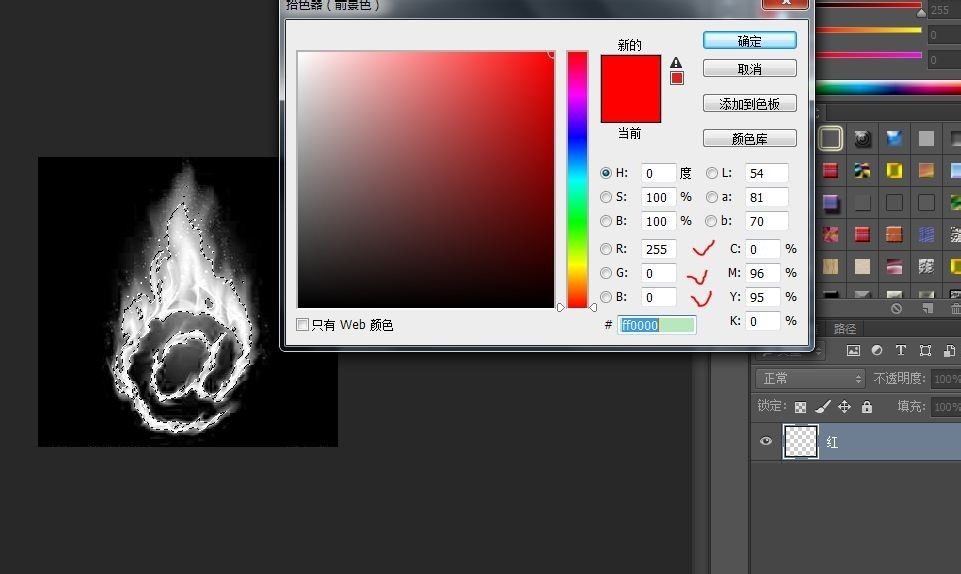Click the lock transparent pixels icon
This screenshot has width=961, height=574.
tap(800, 407)
